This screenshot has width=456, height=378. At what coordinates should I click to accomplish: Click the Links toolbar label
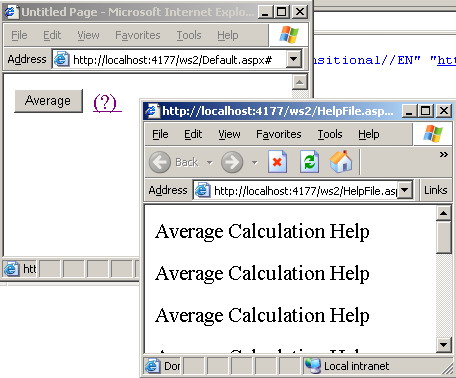(436, 190)
